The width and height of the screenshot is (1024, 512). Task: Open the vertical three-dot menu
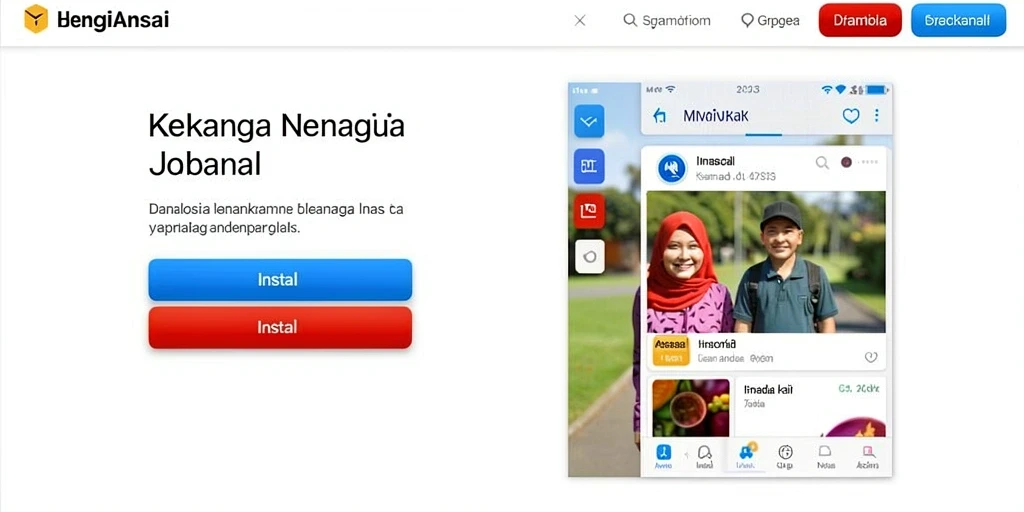pyautogui.click(x=876, y=116)
